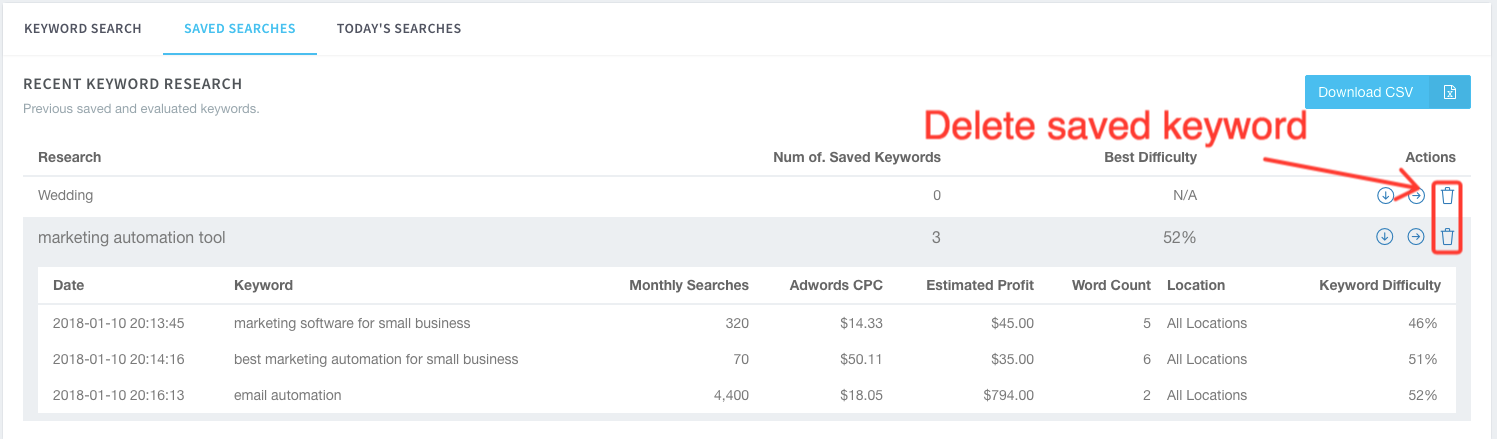Screen dimensions: 1497x439
Task: Collapse the marketing automation tool row
Action: click(x=132, y=237)
